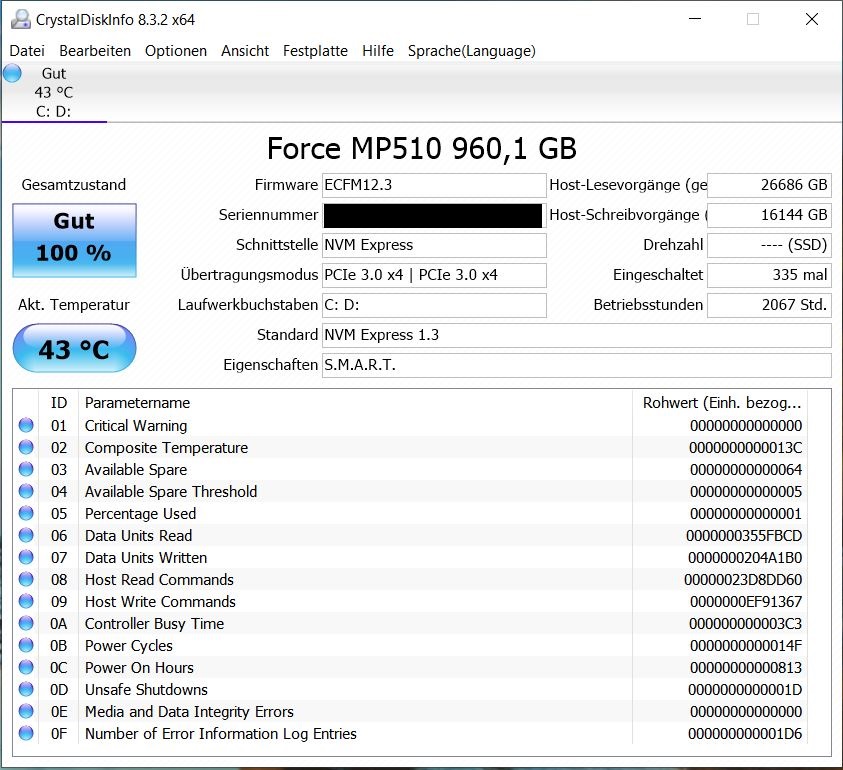Open the Sprache(Language) menu
This screenshot has height=770, width=843.
471,51
